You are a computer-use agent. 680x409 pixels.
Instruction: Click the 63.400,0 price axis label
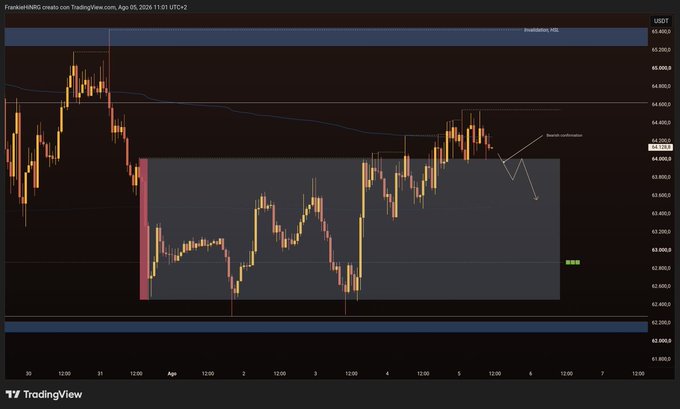coord(661,213)
